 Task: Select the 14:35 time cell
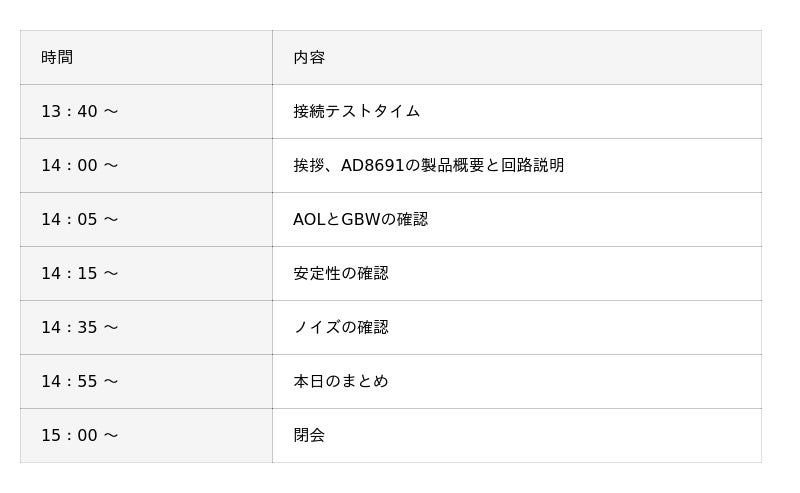pyautogui.click(x=80, y=327)
